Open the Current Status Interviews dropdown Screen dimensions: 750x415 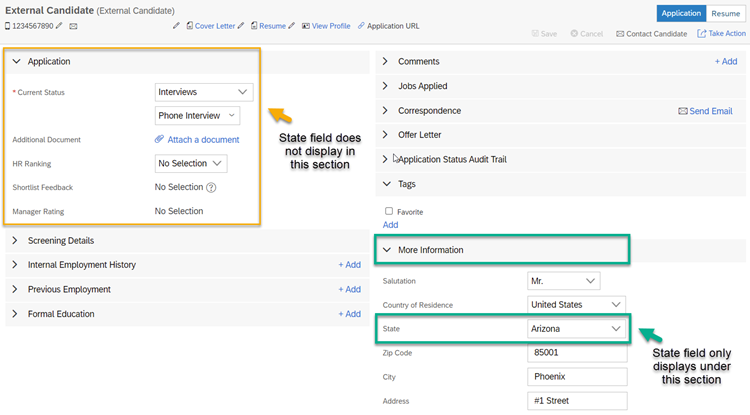[x=204, y=92]
